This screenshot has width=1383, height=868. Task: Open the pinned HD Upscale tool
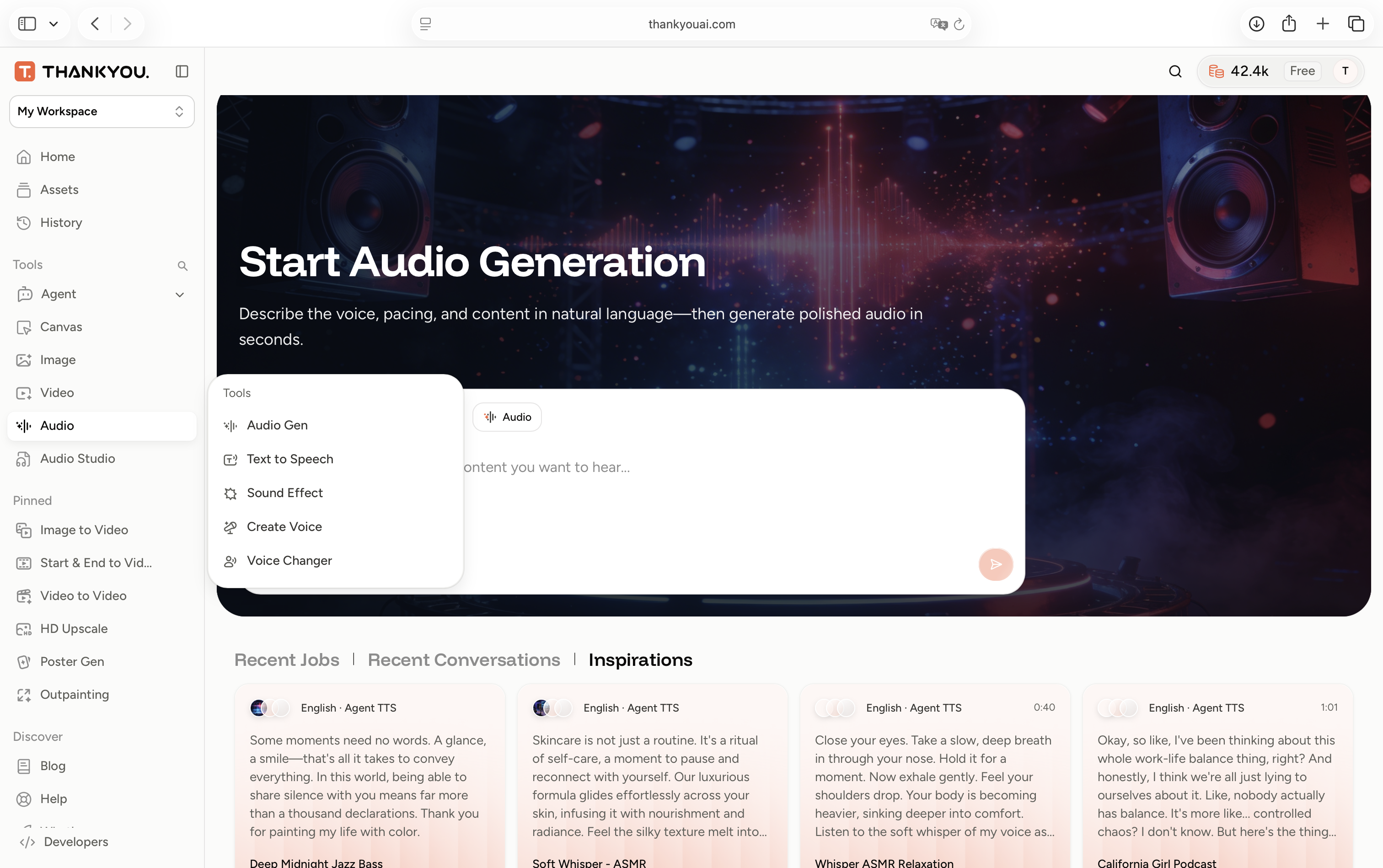click(102, 629)
